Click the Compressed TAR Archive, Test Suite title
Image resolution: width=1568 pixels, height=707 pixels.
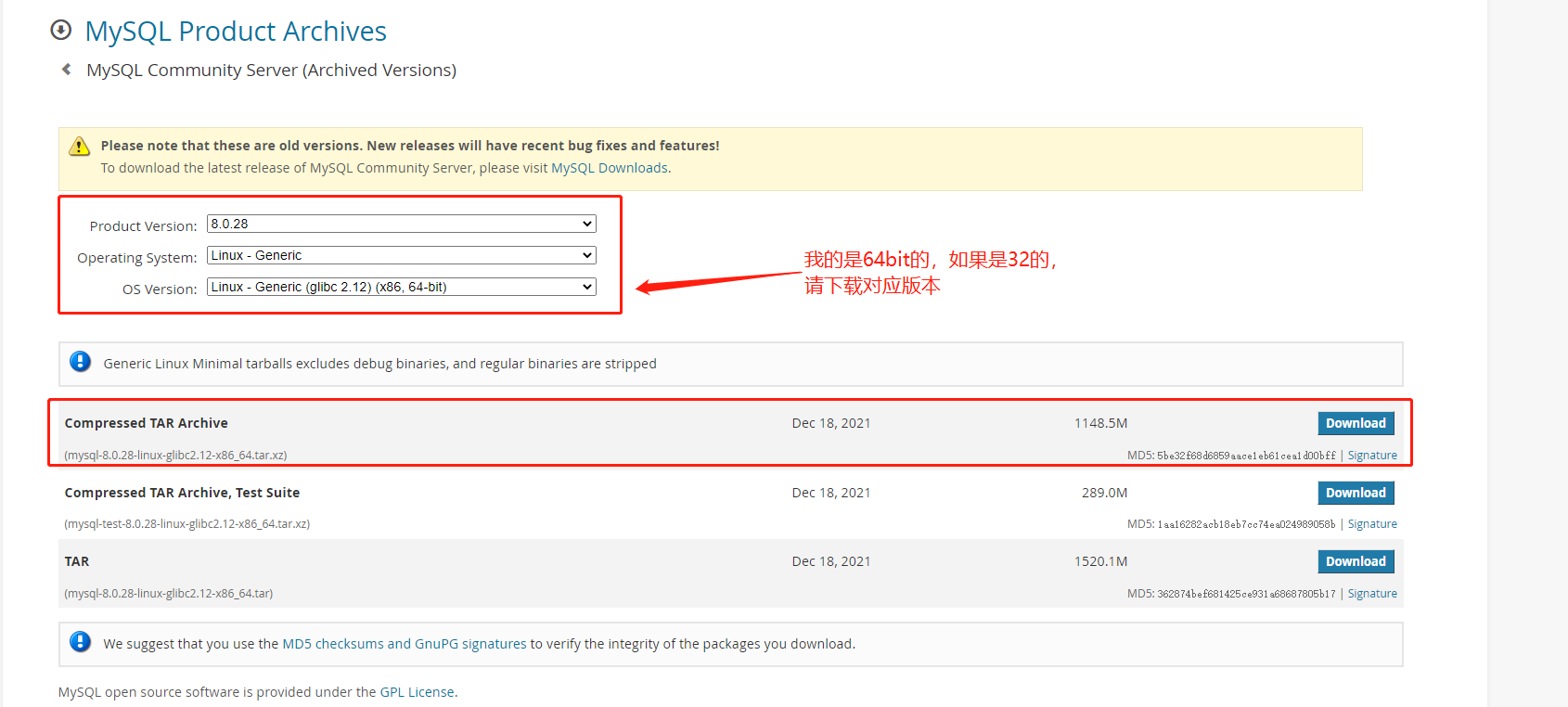(182, 493)
